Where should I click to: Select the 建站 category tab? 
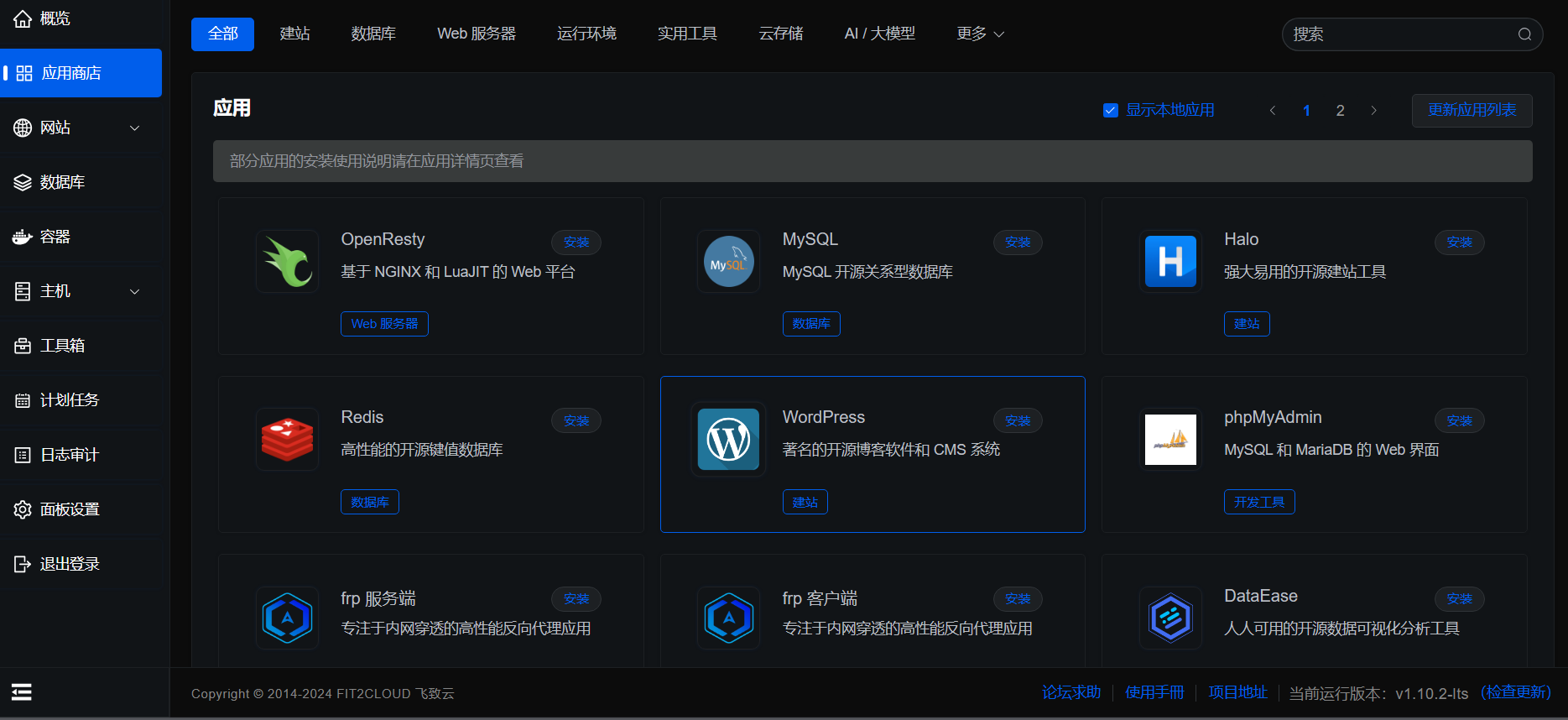click(294, 34)
